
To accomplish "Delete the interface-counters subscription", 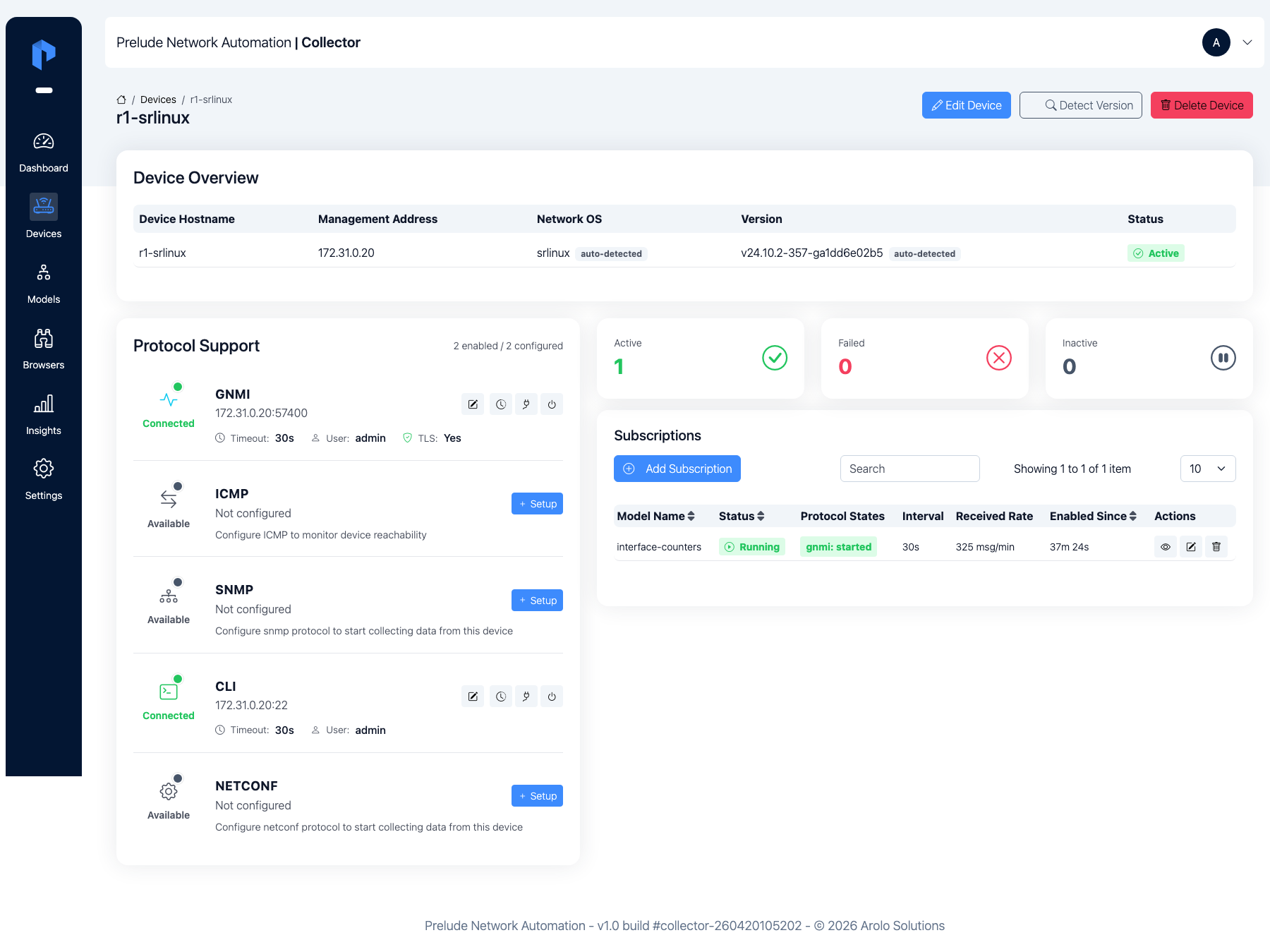I will click(1216, 547).
